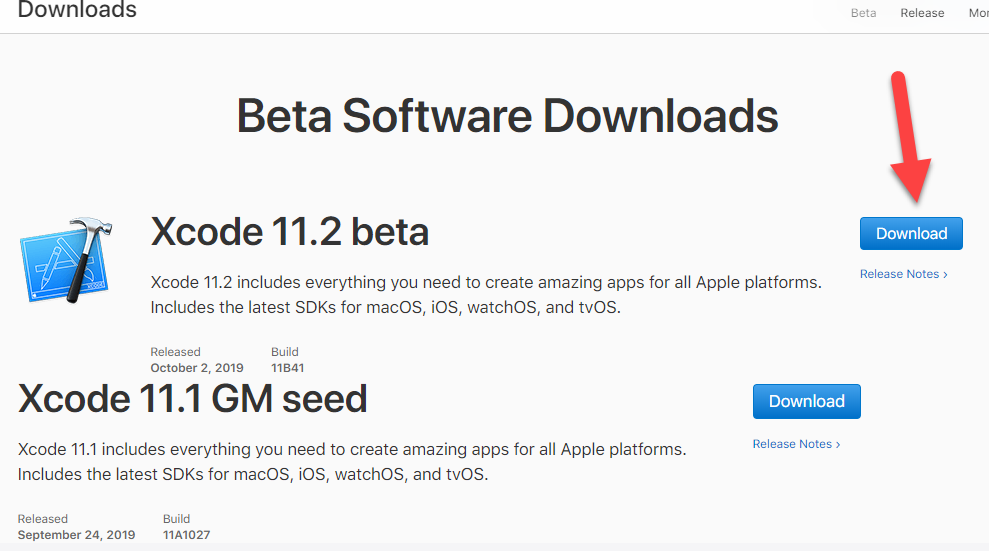
Task: Click the September 24, 2019 release date
Action: (76, 535)
